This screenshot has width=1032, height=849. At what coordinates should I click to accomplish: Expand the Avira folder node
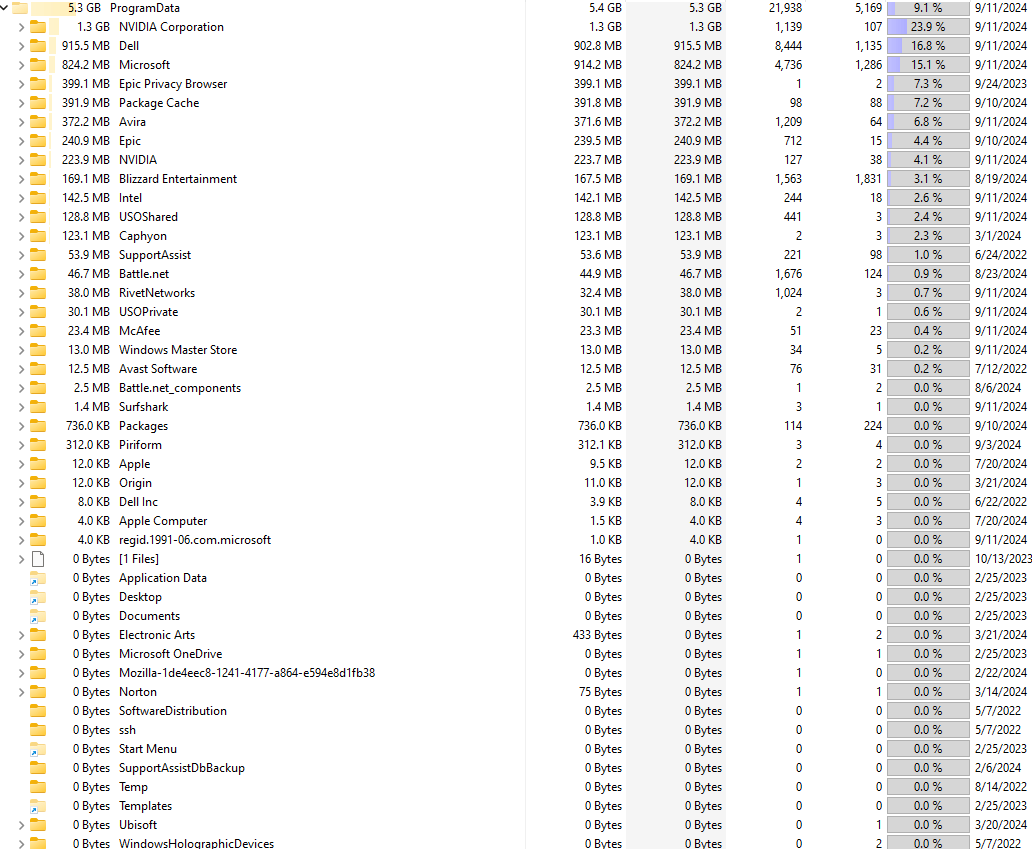pos(21,122)
